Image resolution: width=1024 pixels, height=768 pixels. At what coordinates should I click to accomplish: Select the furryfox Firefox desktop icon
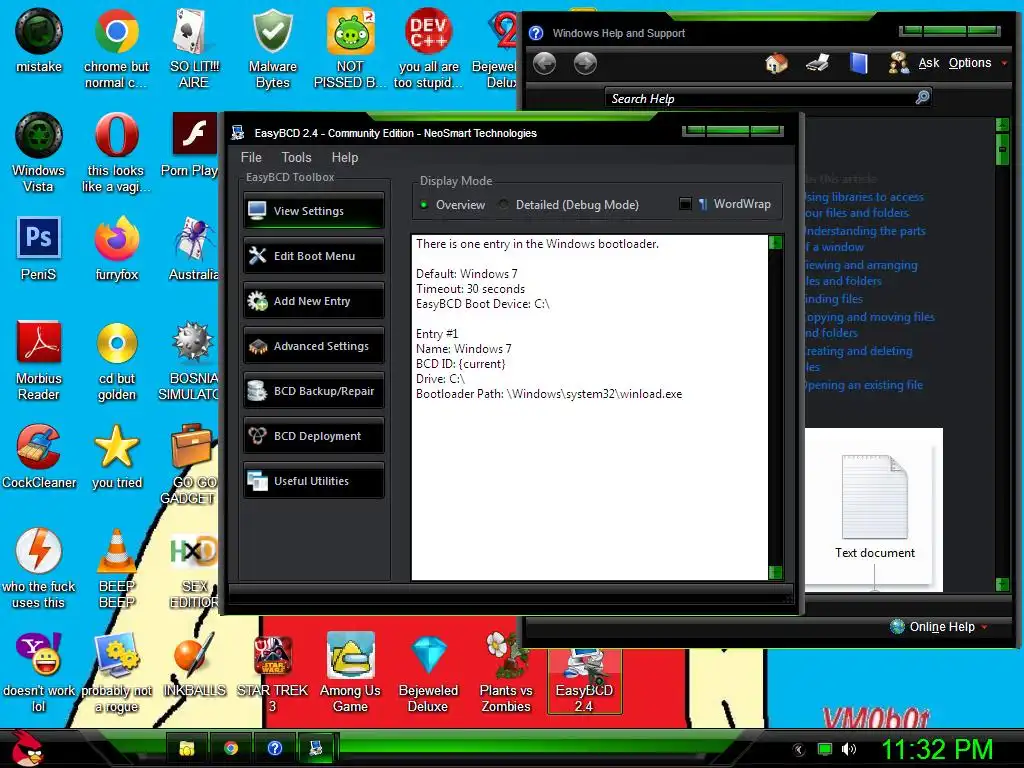coord(116,249)
